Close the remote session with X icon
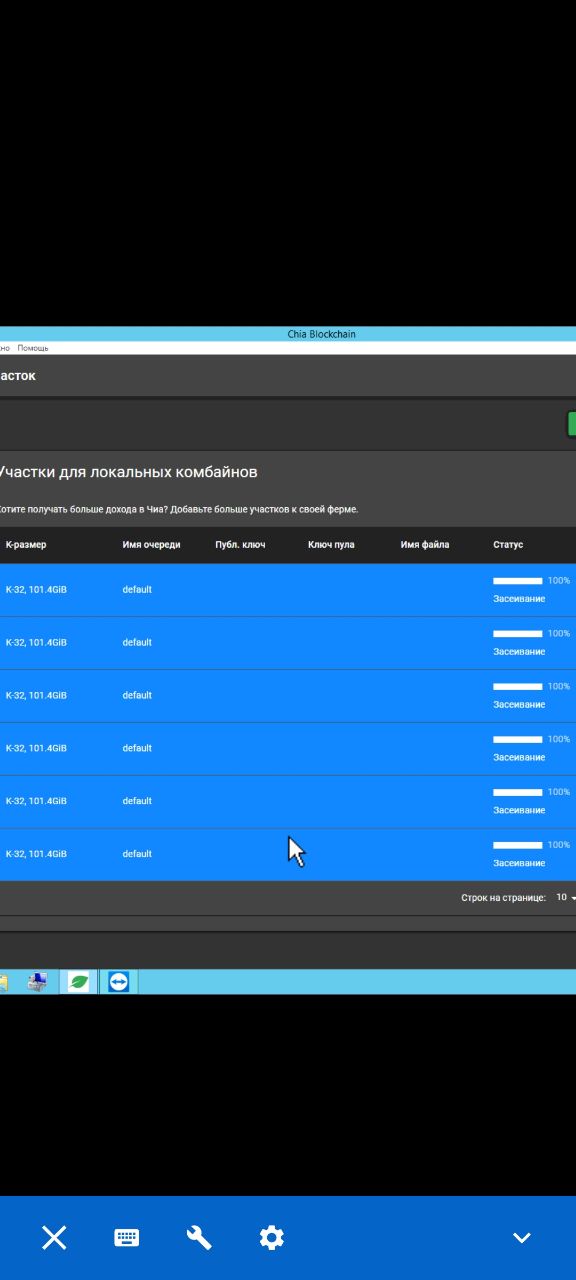576x1280 pixels. tap(54, 1237)
